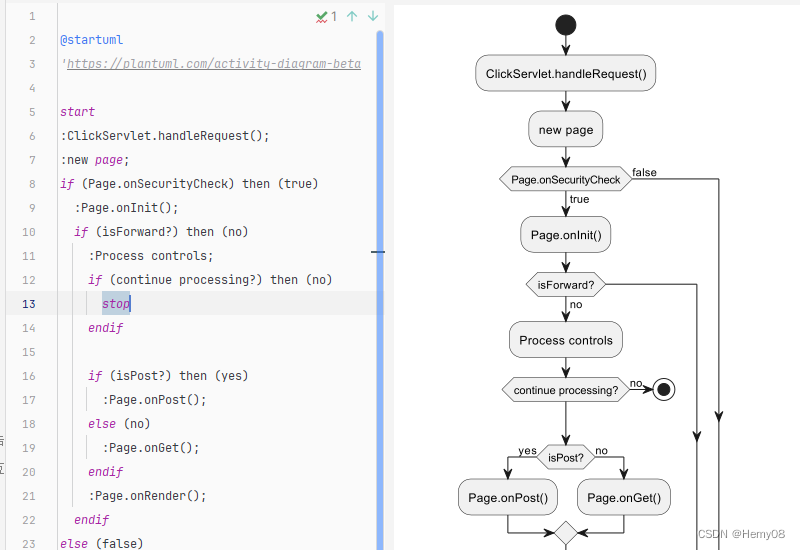Screen dimensions: 800x550
Task: Click 'if (isPost?) then (yes)' line
Action: click(x=168, y=376)
